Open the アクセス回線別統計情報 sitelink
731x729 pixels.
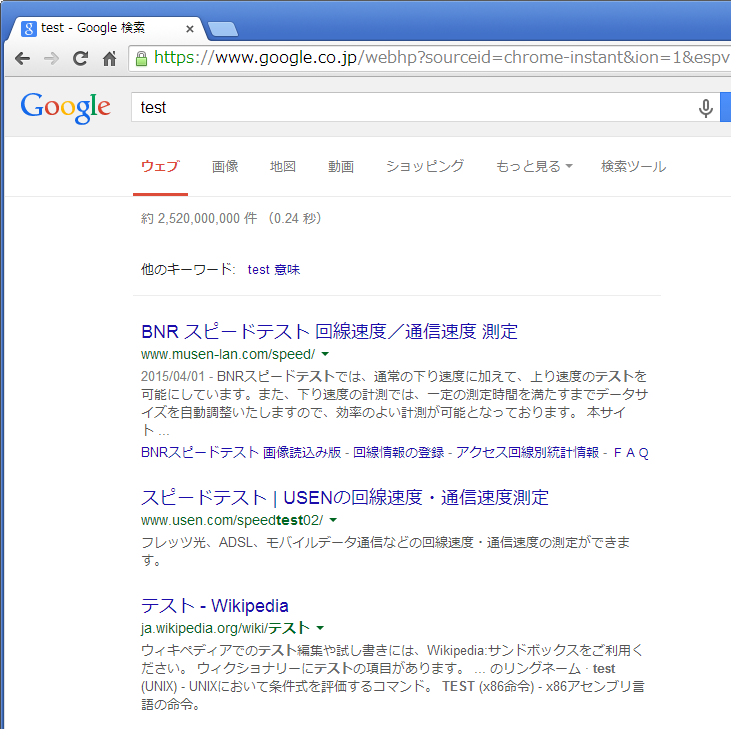pyautogui.click(x=527, y=453)
